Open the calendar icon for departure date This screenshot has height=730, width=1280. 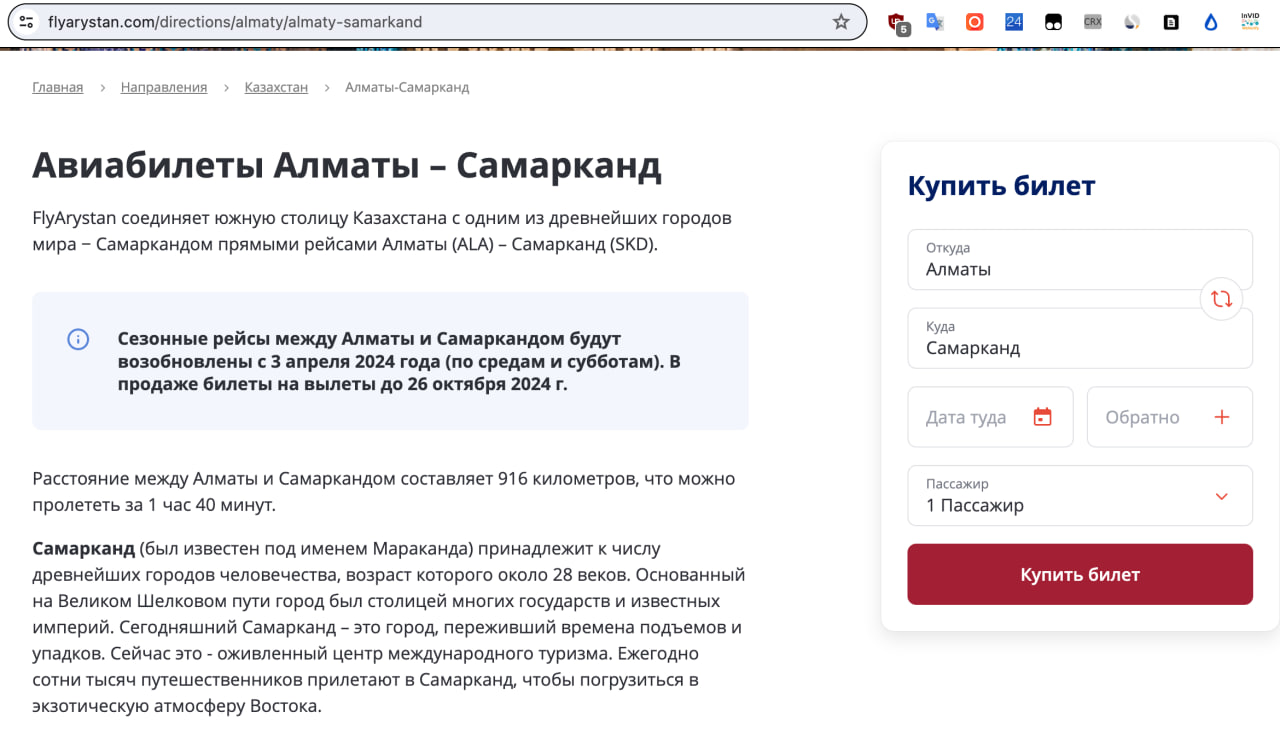point(1042,417)
